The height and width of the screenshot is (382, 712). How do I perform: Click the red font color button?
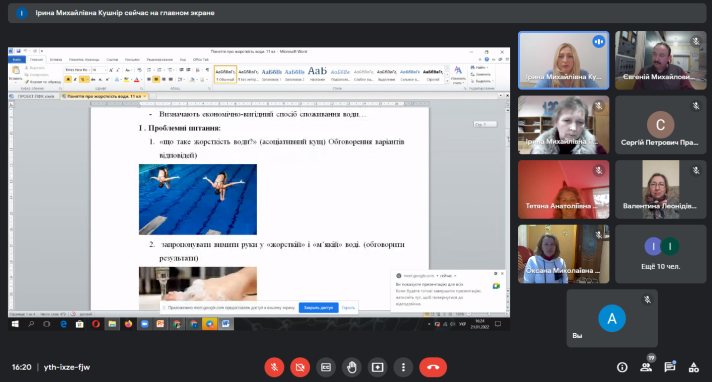click(136, 79)
